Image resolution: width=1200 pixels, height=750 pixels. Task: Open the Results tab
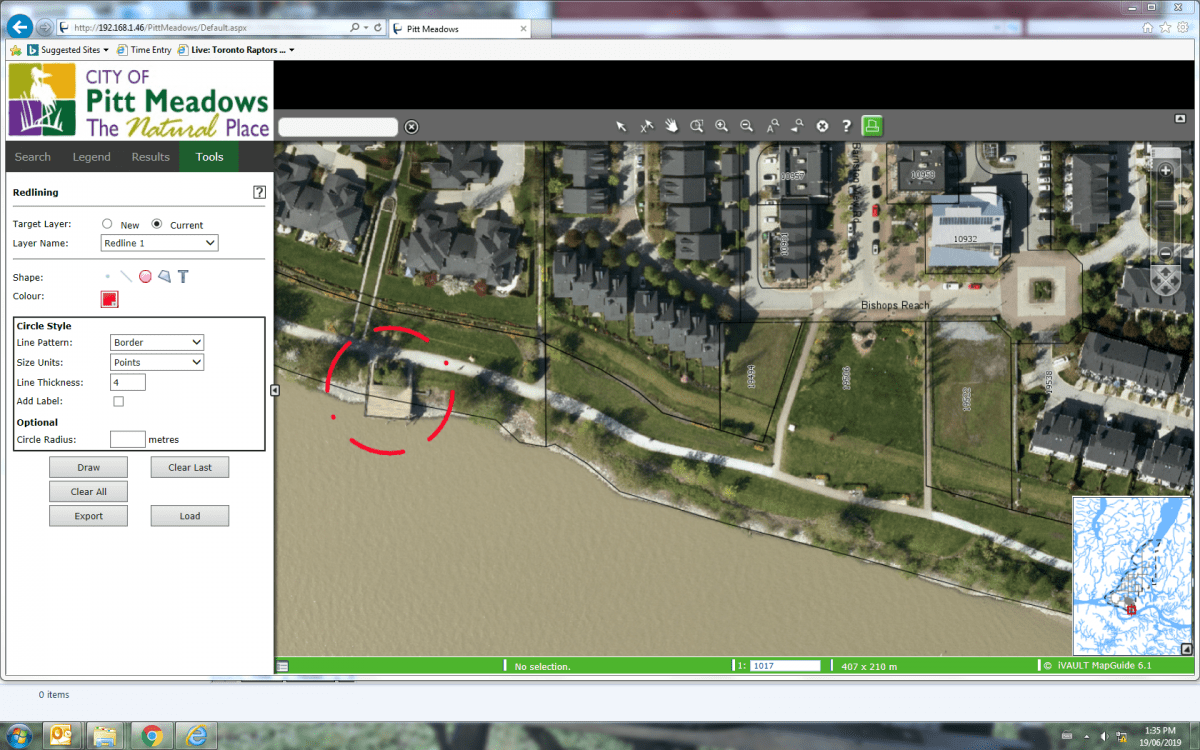click(150, 157)
